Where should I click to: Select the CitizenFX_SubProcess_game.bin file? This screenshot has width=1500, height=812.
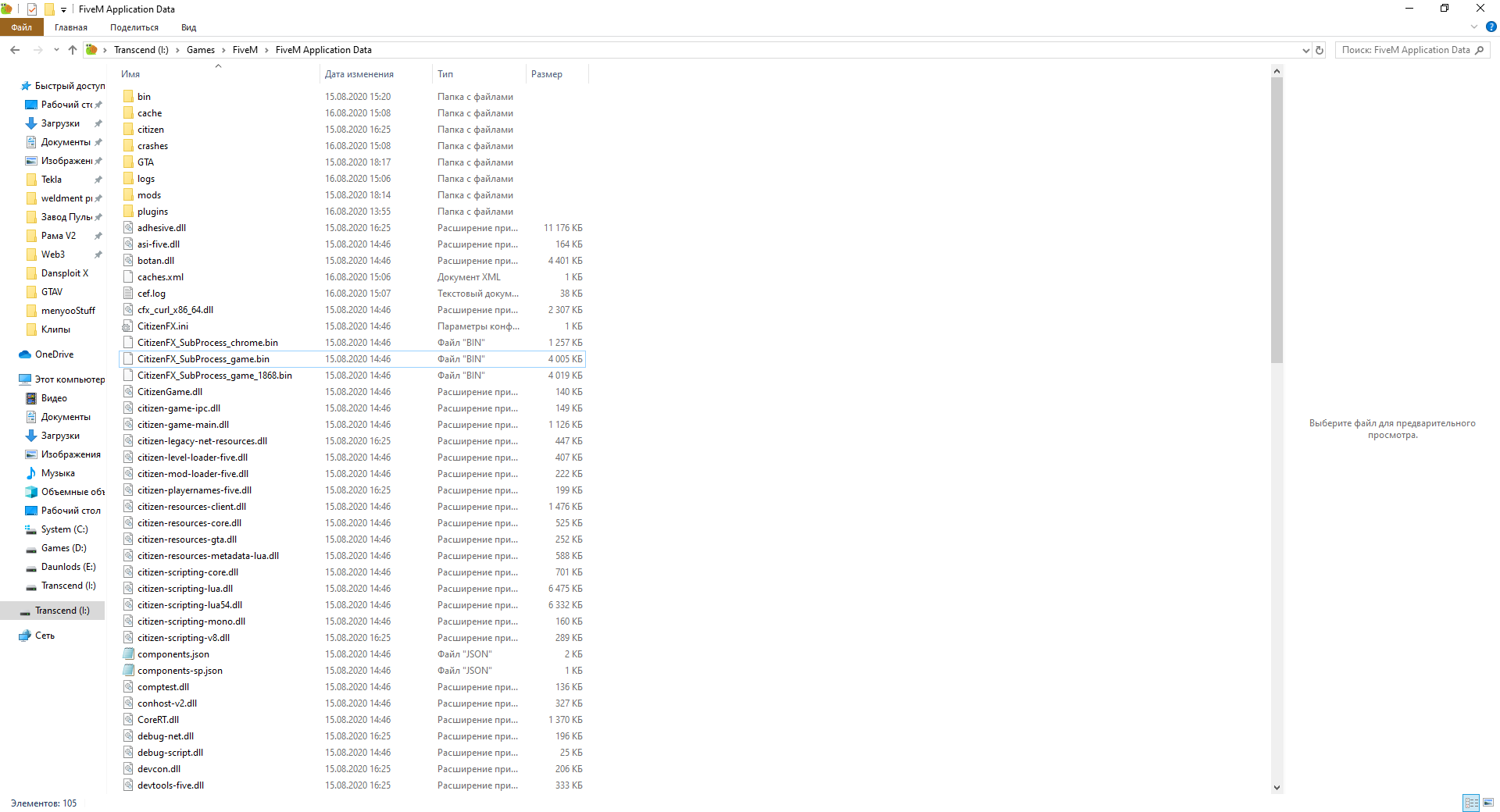coord(352,359)
